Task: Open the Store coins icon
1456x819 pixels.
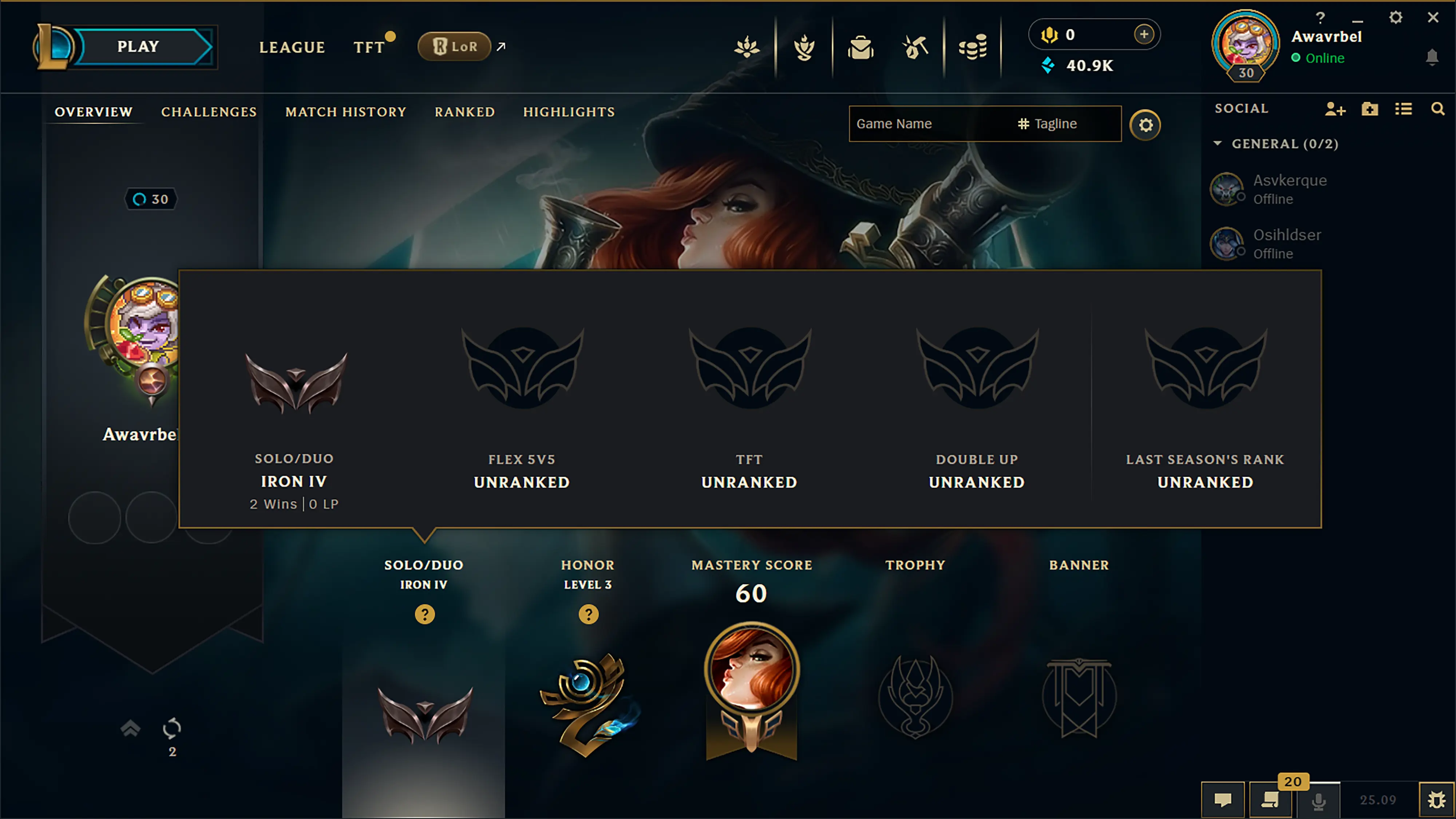Action: (972, 47)
